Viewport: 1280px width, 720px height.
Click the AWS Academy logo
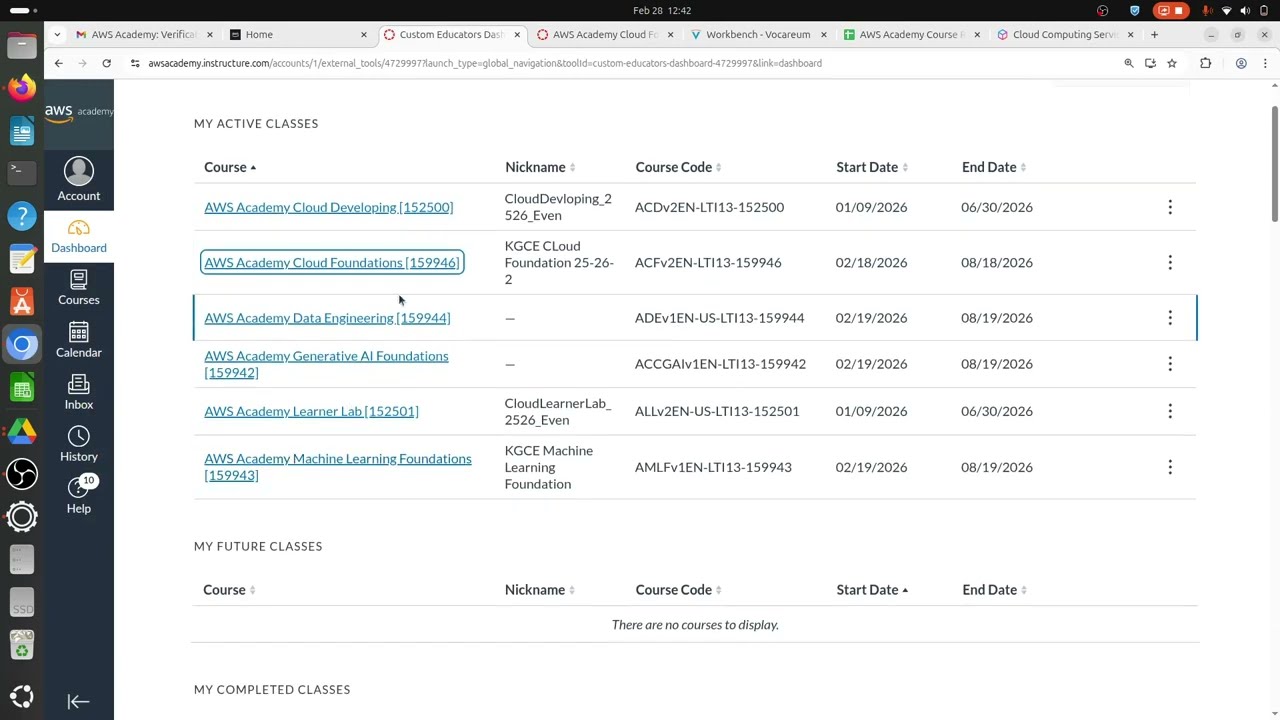click(x=79, y=112)
